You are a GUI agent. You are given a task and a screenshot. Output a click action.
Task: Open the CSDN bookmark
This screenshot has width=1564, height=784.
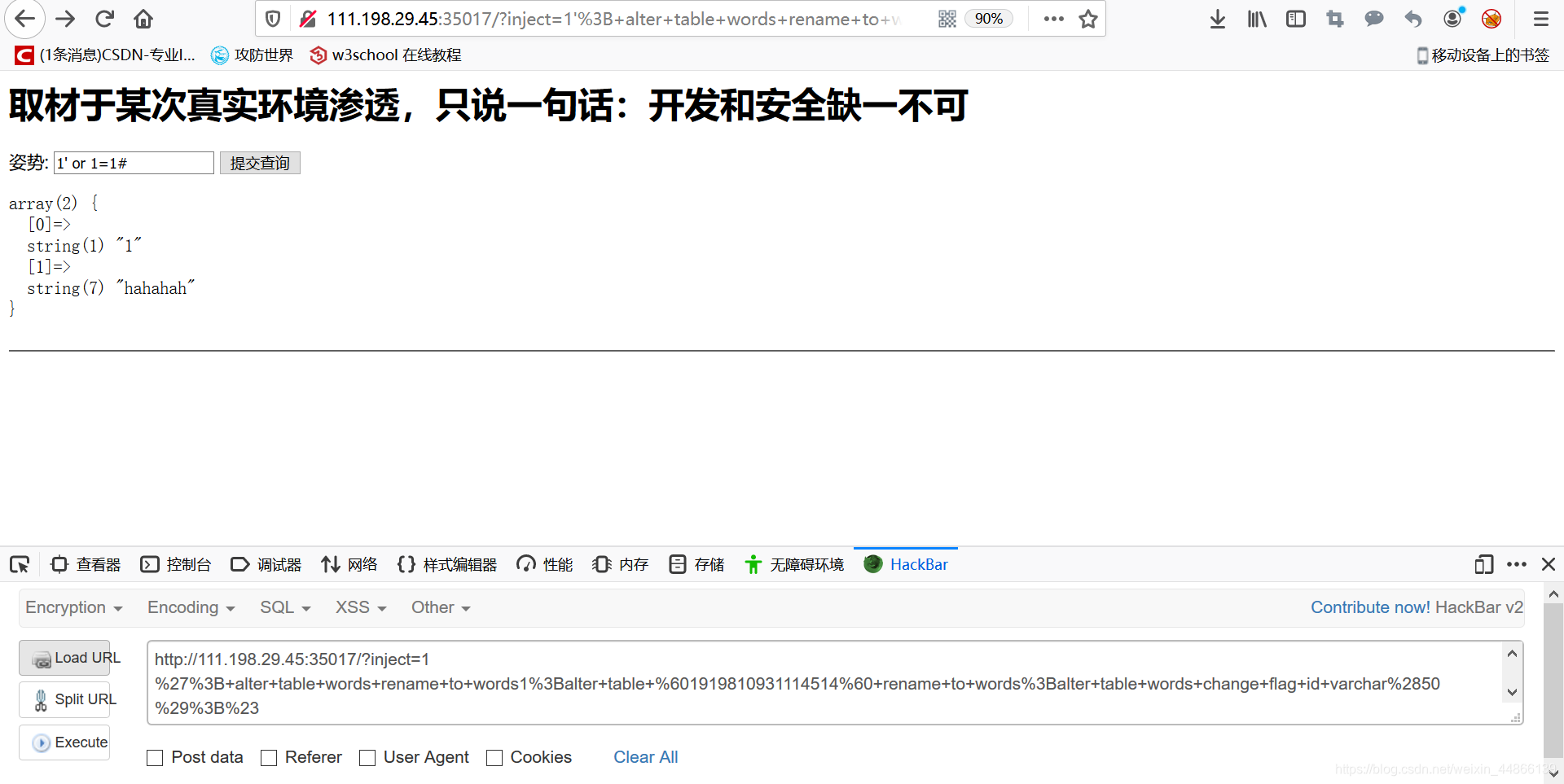coord(105,55)
